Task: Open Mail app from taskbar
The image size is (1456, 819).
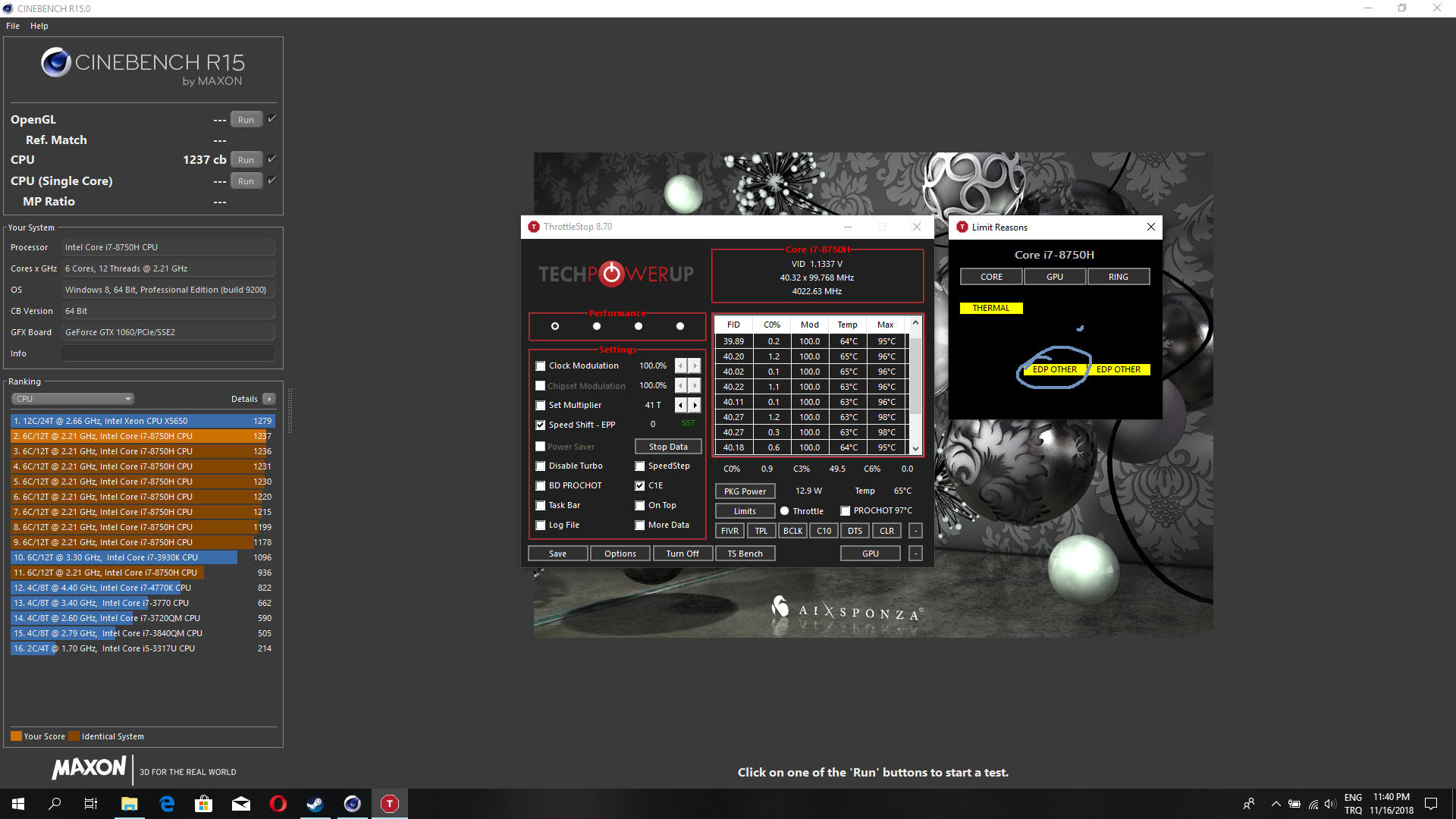Action: point(241,804)
